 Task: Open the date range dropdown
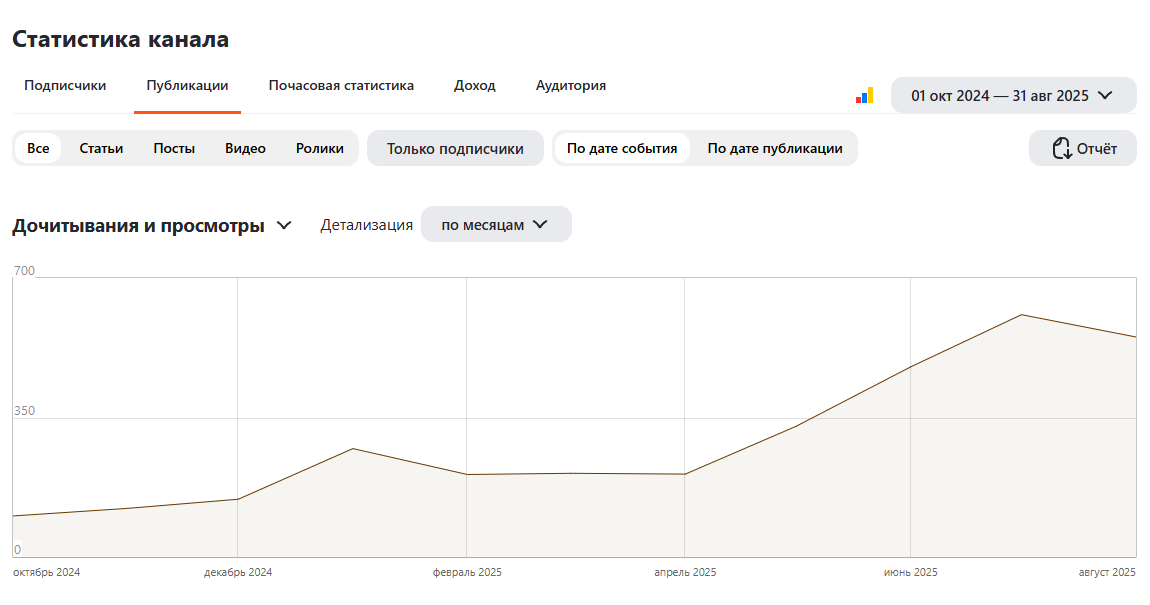1013,95
